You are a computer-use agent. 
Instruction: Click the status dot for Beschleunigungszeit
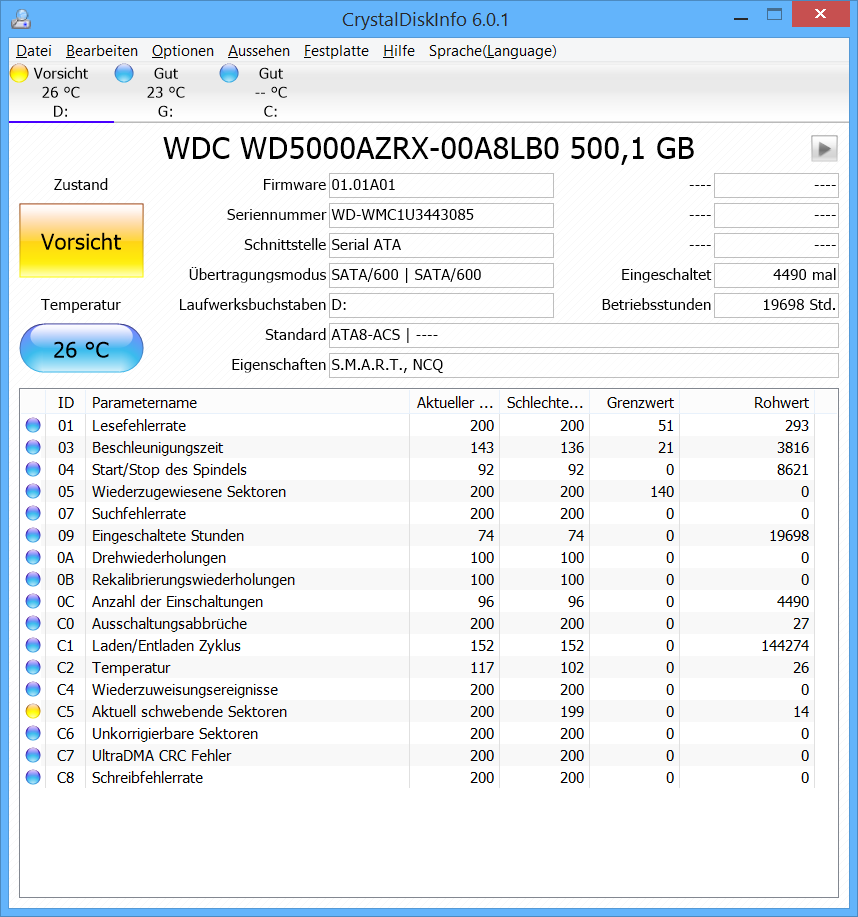pos(33,447)
